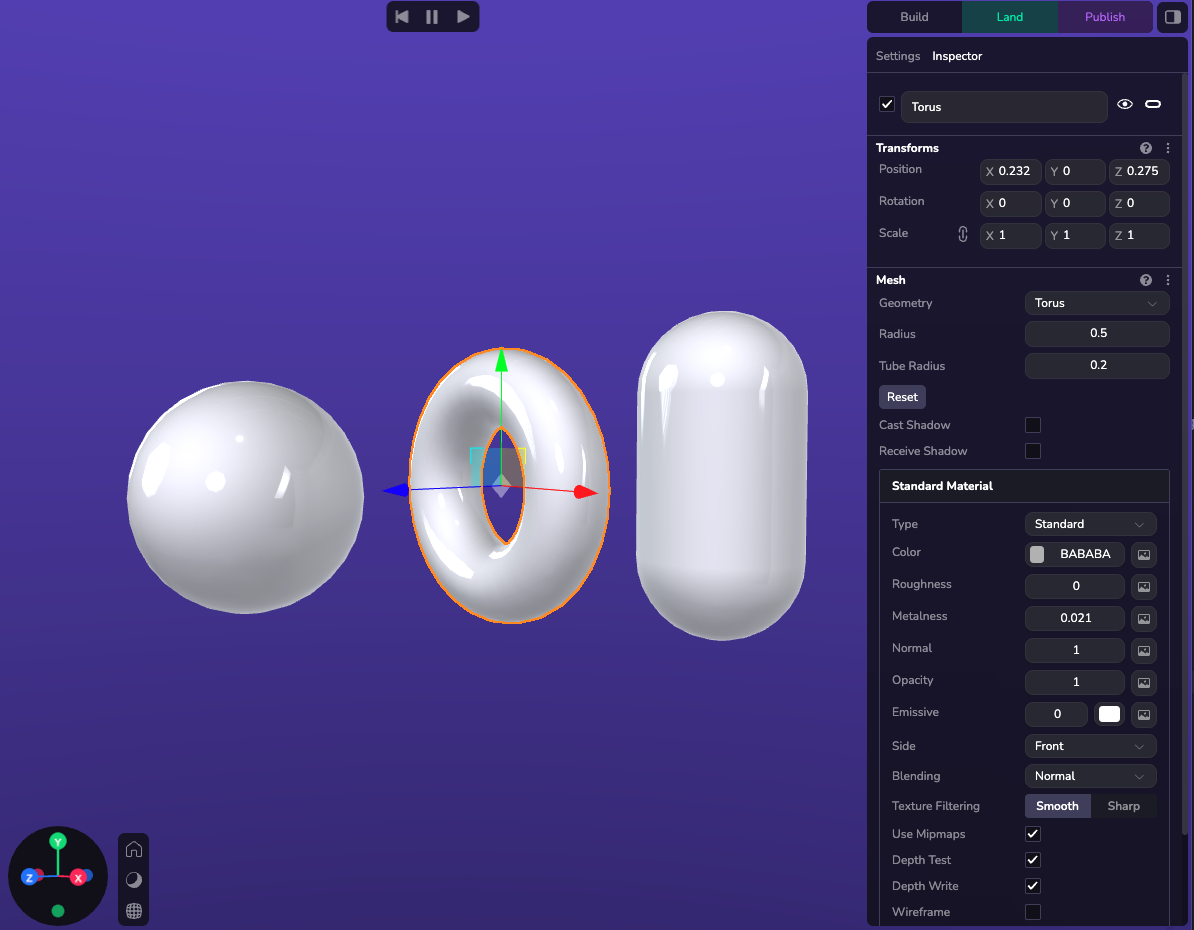Click the Reset button under Tube Radius
Viewport: 1194px width, 930px height.
tap(902, 397)
